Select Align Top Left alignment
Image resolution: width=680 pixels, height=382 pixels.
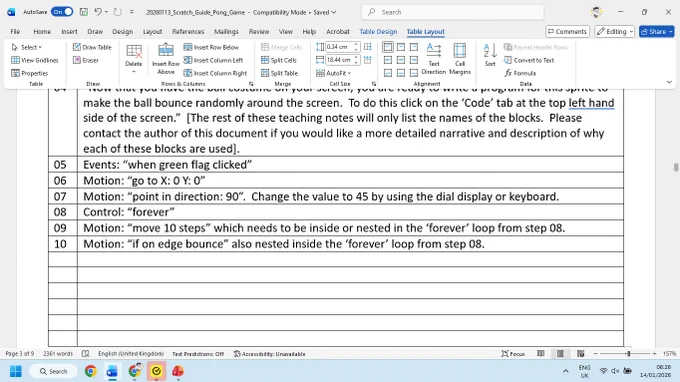pos(388,47)
